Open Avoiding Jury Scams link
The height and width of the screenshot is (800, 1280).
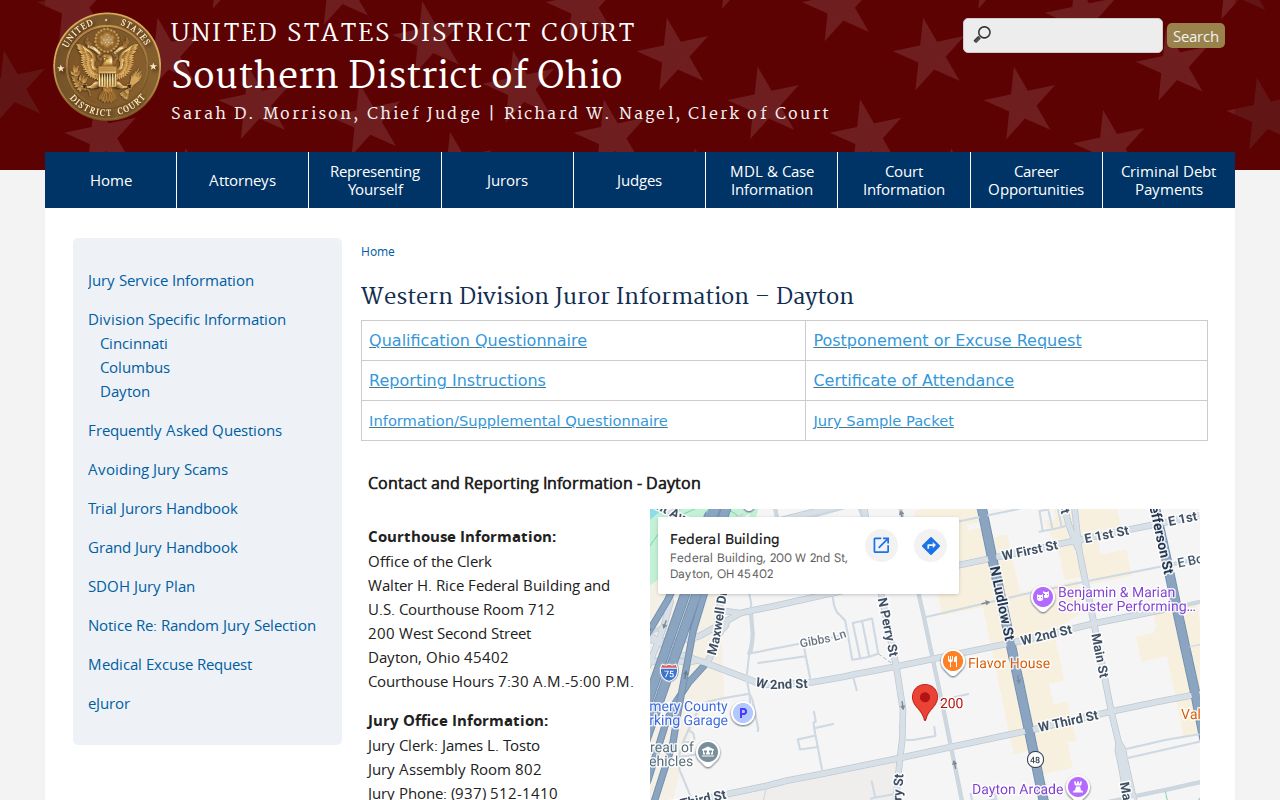point(158,470)
